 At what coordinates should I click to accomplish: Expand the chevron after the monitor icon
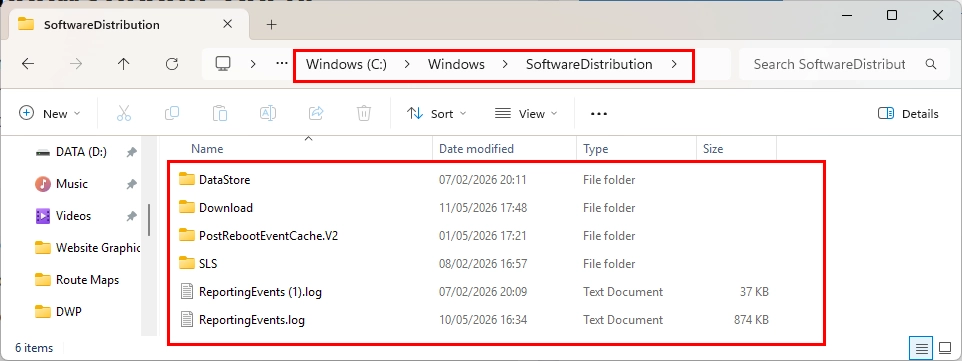253,64
